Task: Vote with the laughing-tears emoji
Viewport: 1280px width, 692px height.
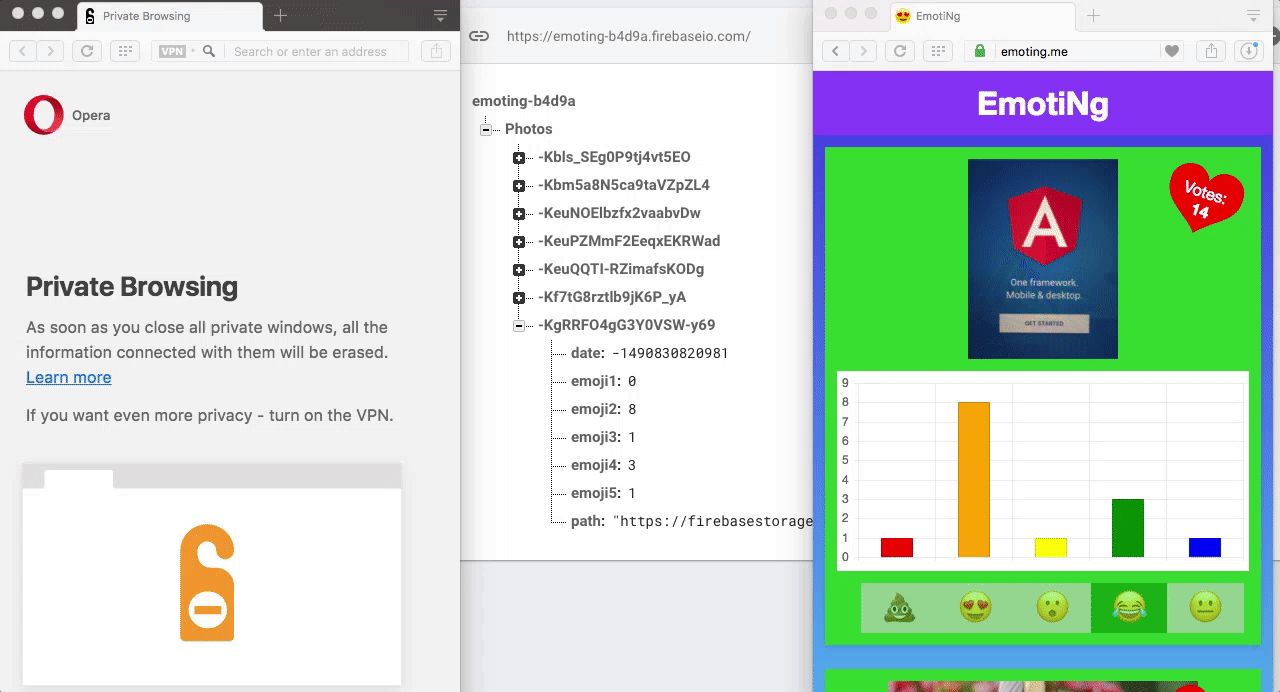Action: coord(1129,607)
